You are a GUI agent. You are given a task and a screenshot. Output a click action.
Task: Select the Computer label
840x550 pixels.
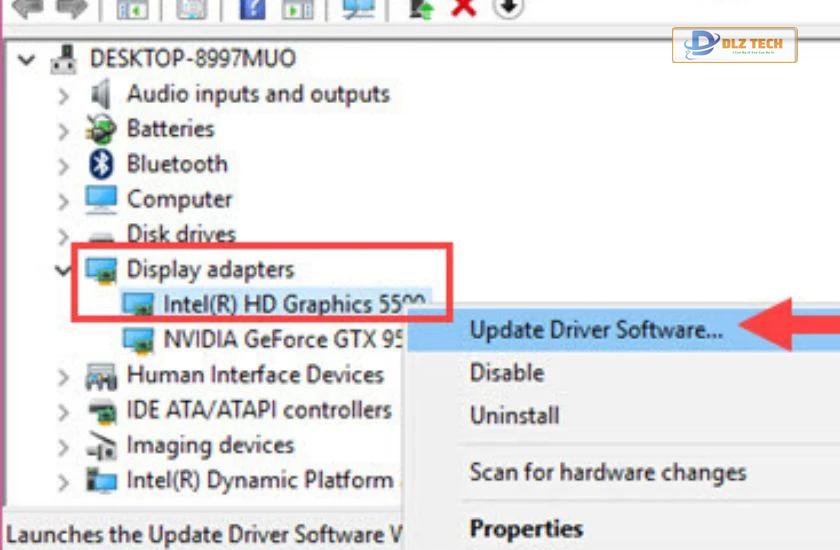[179, 200]
